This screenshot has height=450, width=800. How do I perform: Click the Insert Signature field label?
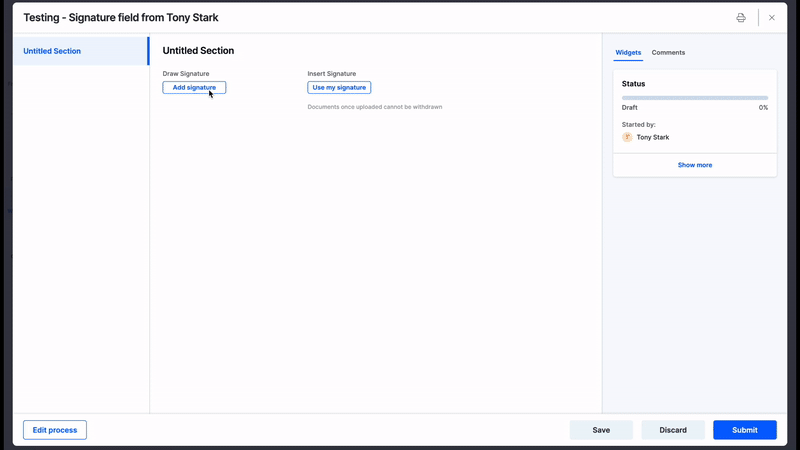[x=332, y=73]
